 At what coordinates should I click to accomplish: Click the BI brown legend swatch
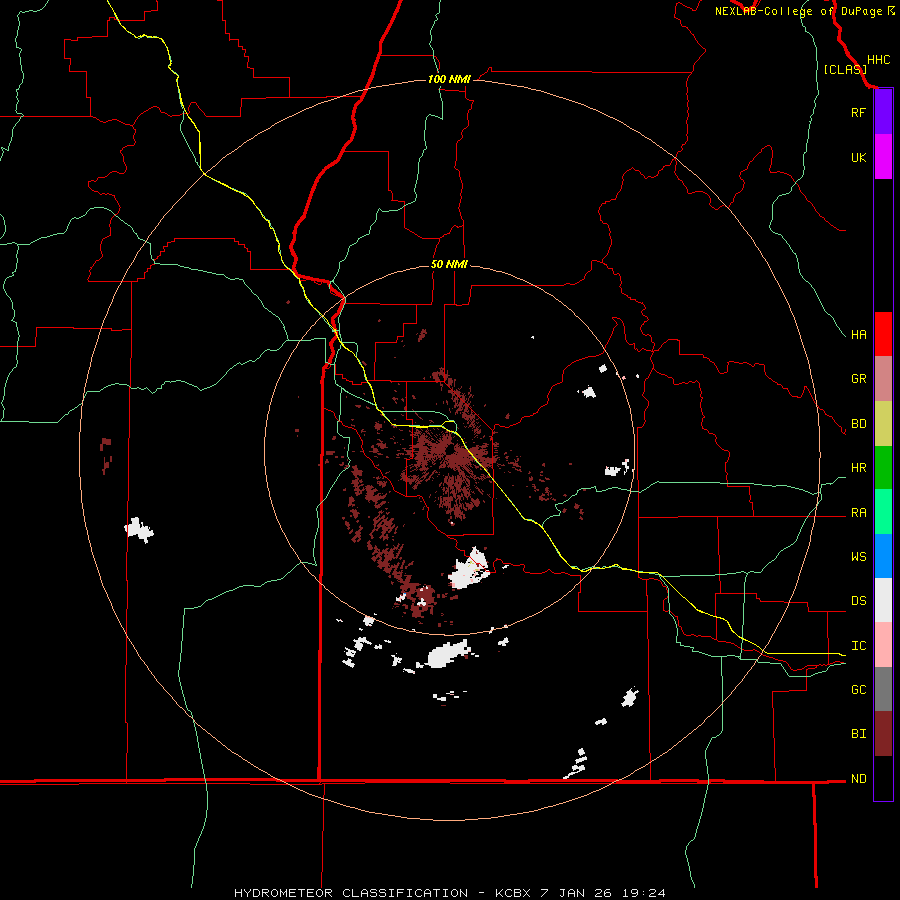[883, 734]
